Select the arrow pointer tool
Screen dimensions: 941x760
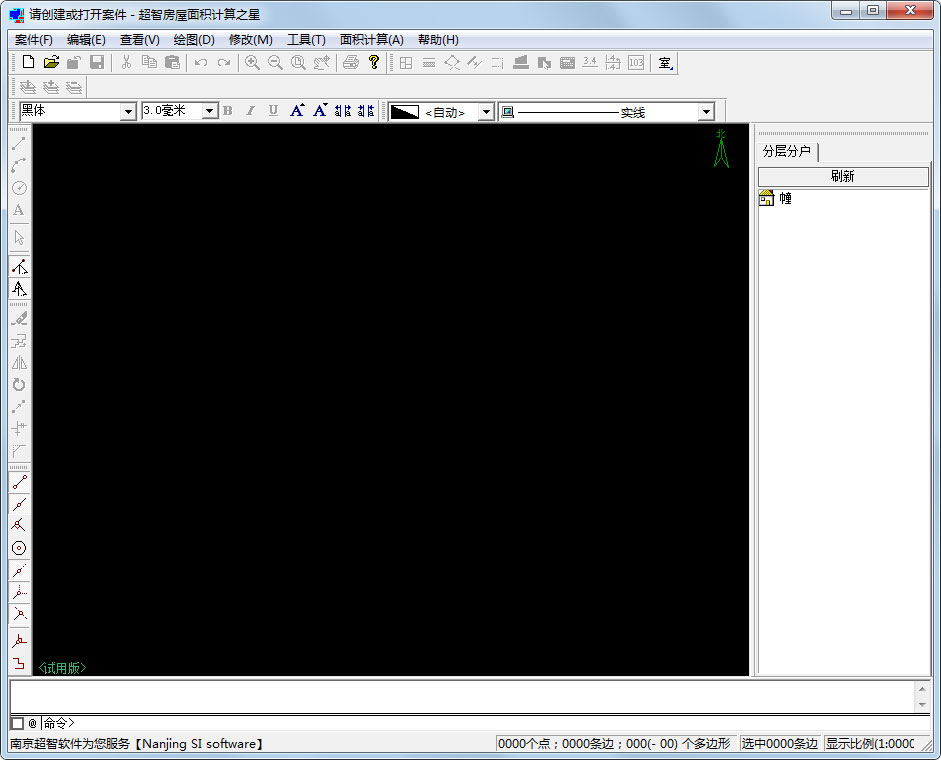pos(19,238)
